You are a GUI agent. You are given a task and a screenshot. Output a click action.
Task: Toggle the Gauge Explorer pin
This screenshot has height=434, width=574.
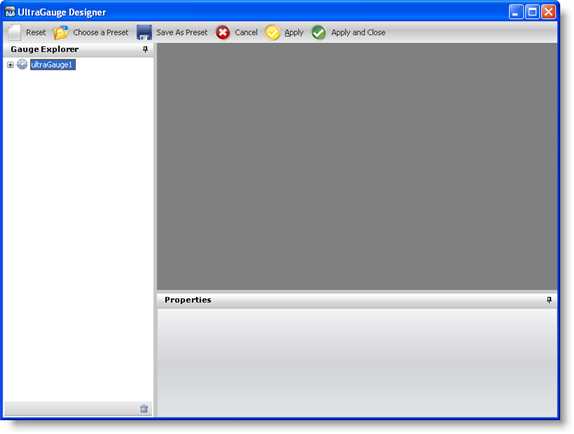145,49
